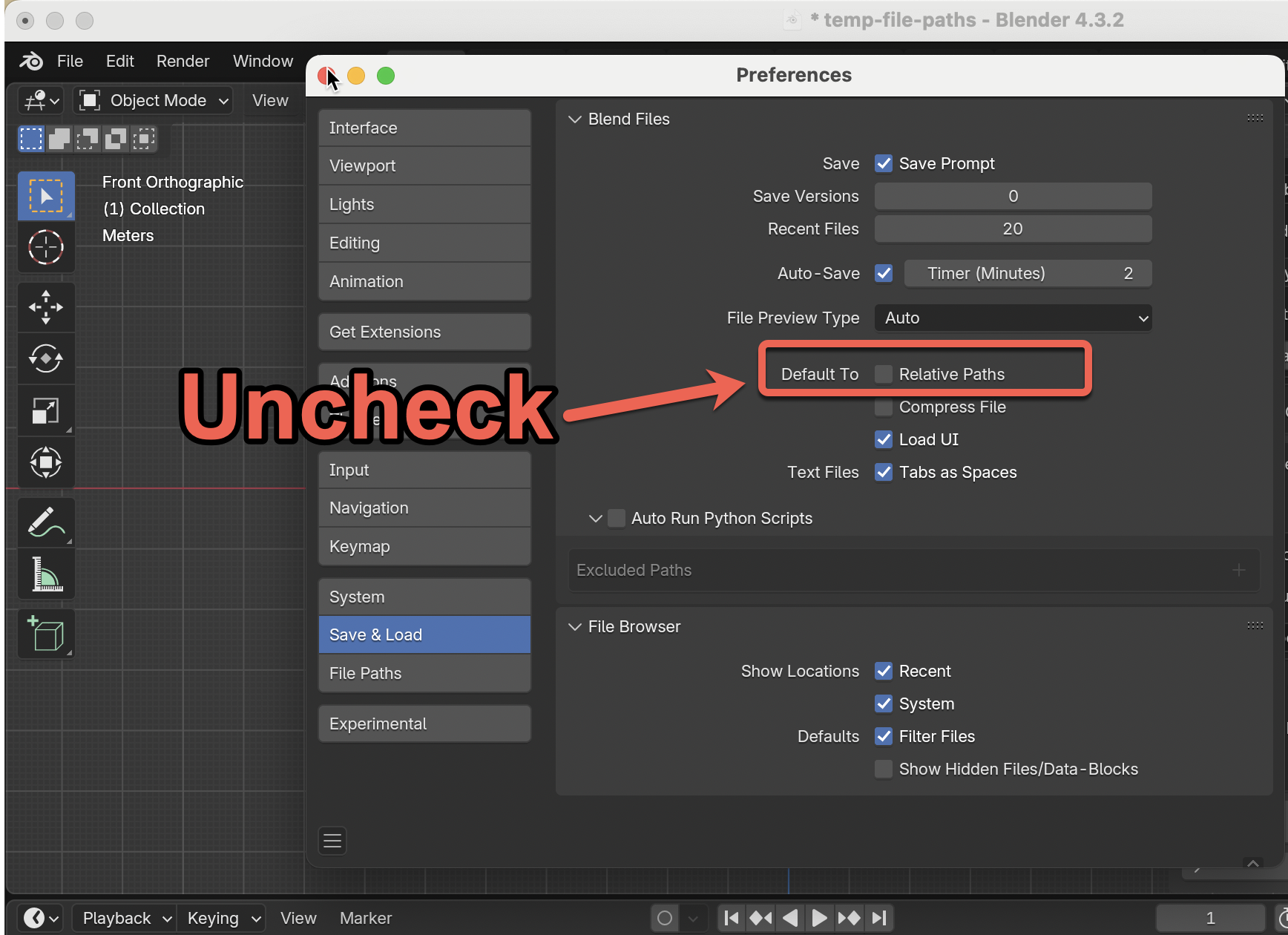Collapse the Blend Files panel

574,119
